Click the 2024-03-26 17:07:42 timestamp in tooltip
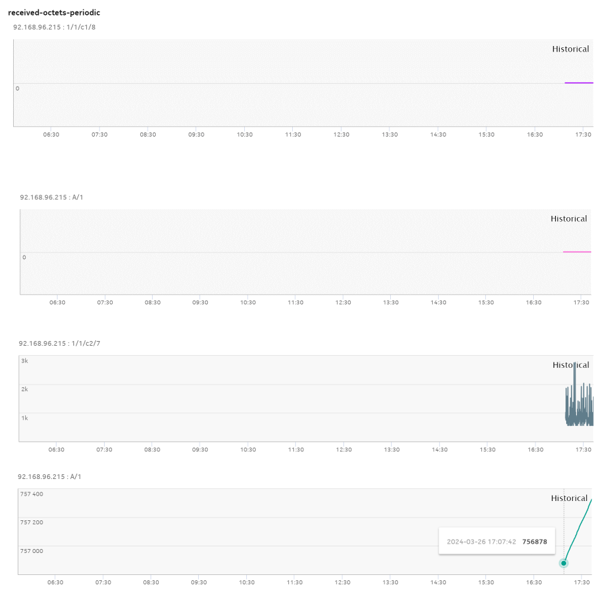 [482, 542]
